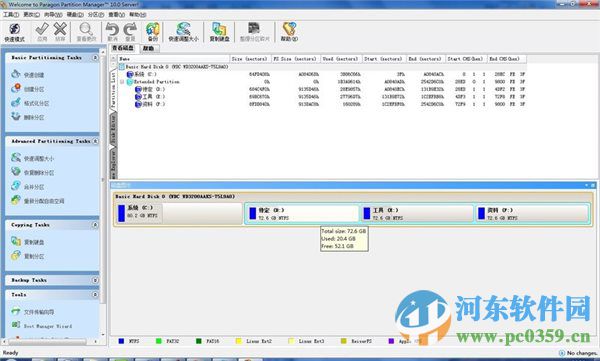This screenshot has width=600, height=361.
Task: Open the 工具 Tools menu
Action: pos(11,15)
